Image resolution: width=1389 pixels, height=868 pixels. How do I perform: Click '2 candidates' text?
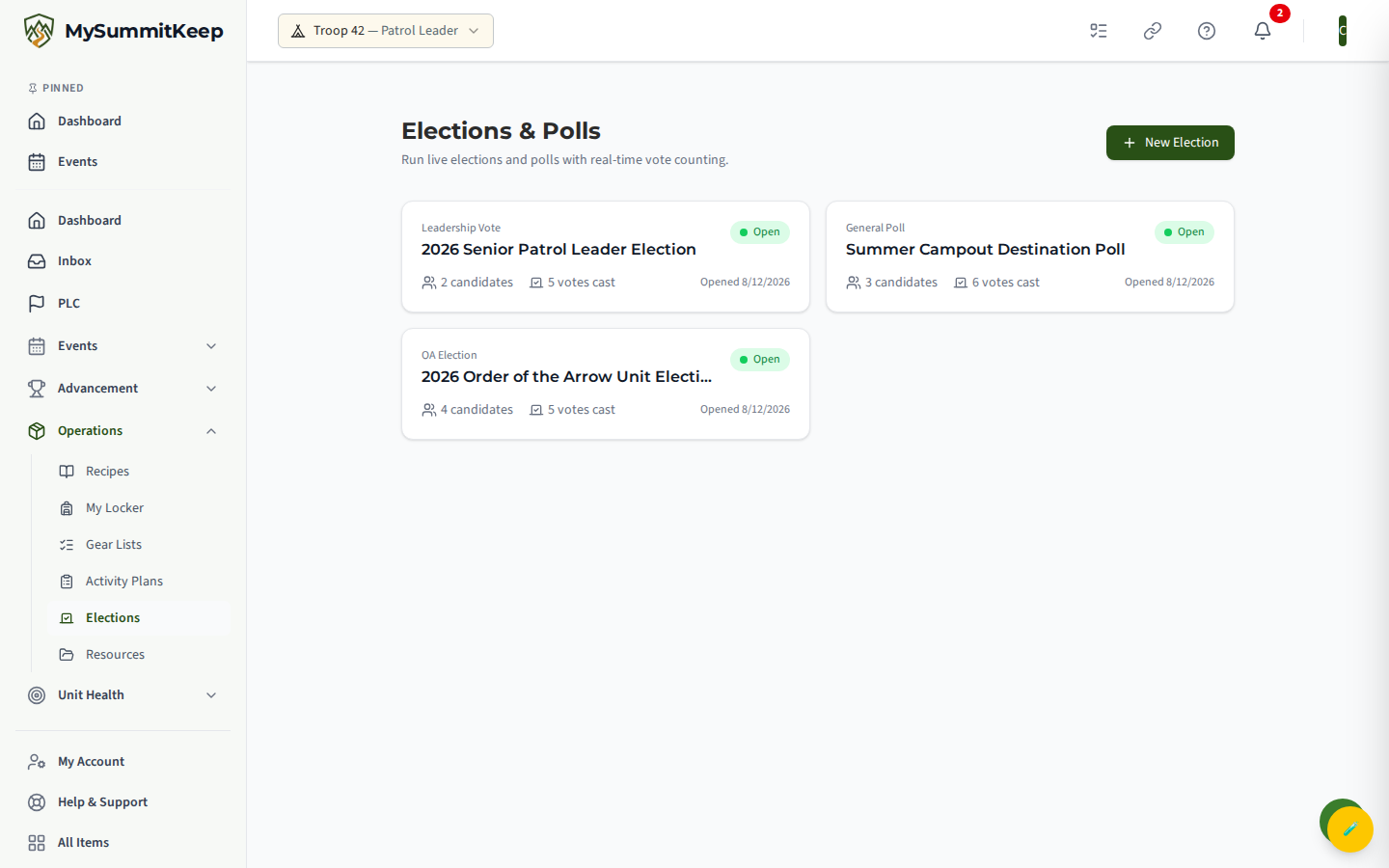click(x=477, y=283)
